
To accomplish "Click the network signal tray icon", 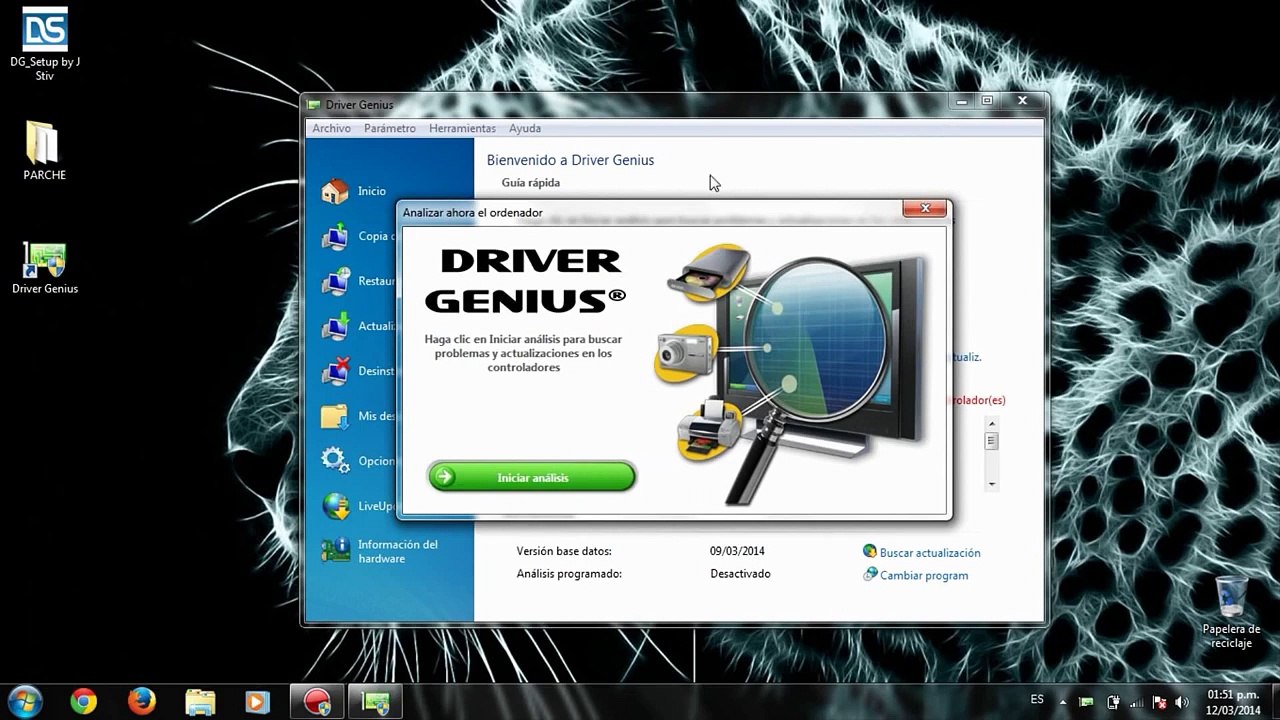I will [x=1136, y=702].
